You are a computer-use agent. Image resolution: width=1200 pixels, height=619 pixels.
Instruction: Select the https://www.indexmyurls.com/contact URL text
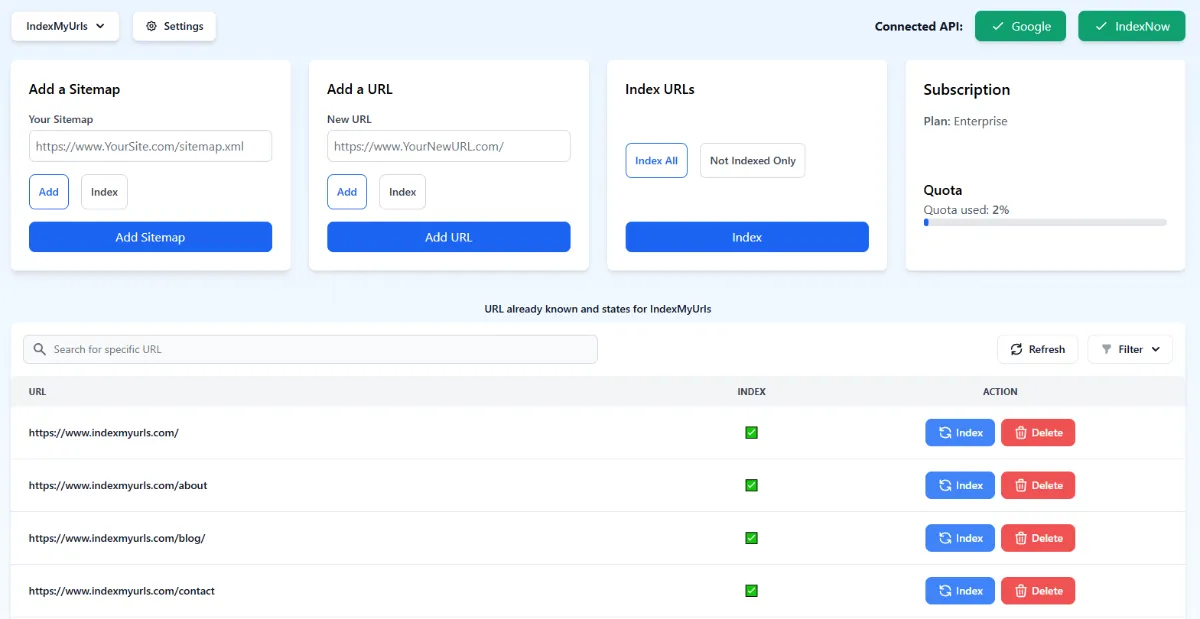point(122,591)
